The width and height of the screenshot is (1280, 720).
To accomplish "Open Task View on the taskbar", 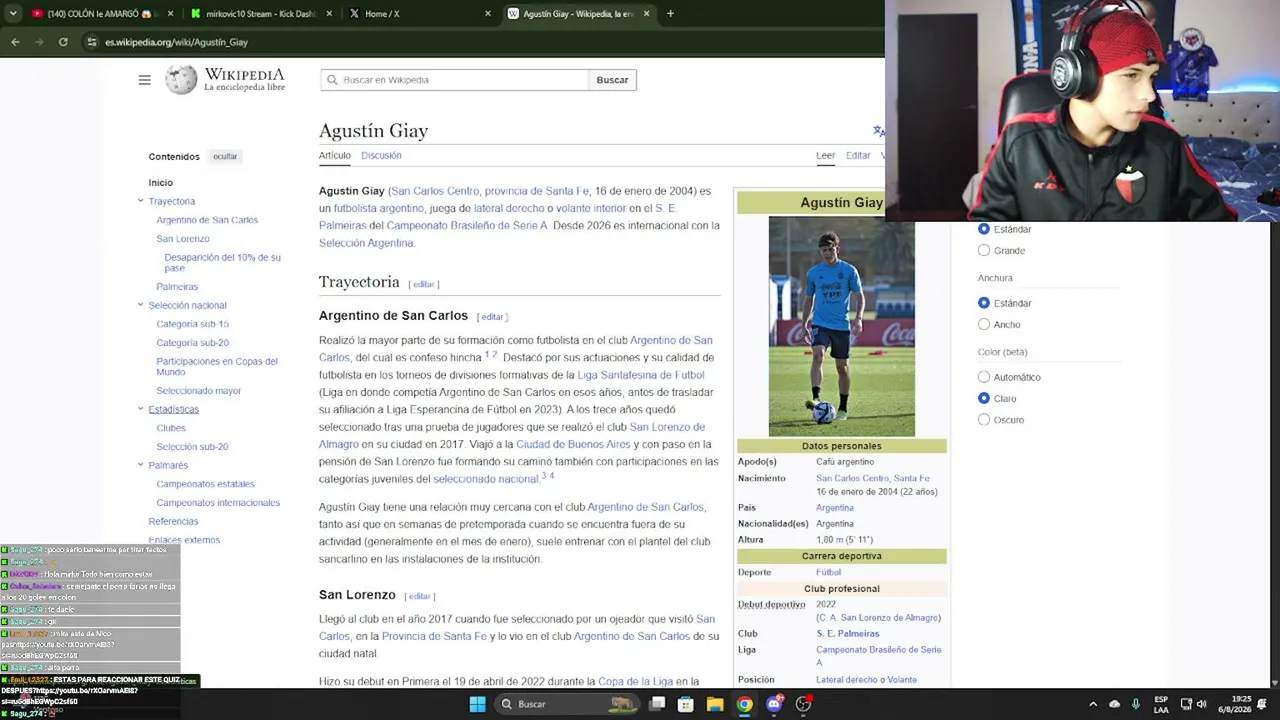I will (657, 704).
